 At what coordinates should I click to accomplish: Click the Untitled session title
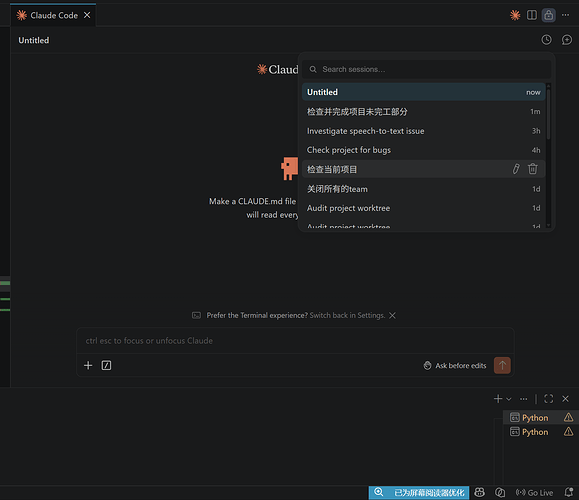(34, 40)
